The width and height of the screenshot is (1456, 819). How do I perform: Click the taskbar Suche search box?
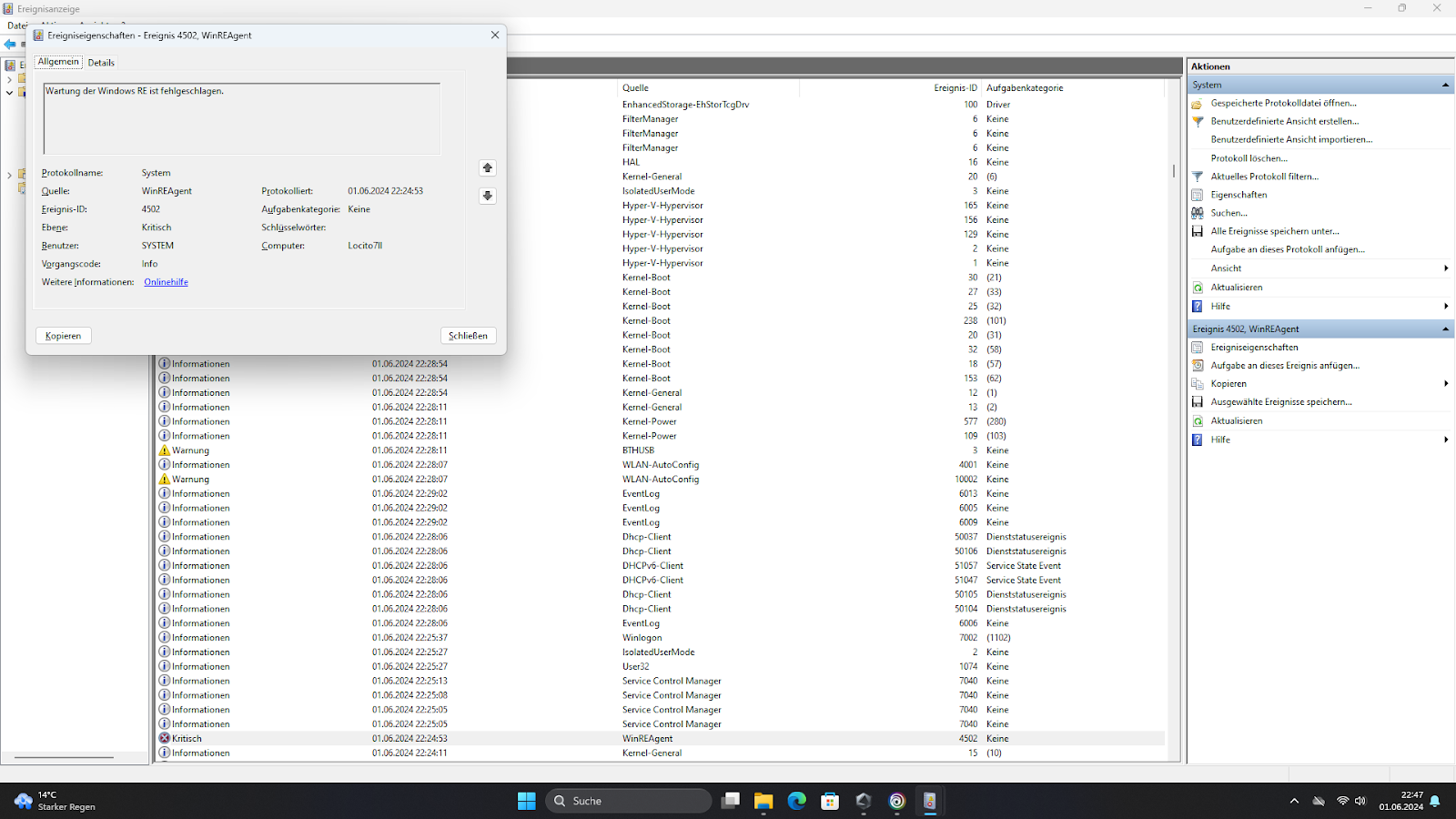click(629, 801)
